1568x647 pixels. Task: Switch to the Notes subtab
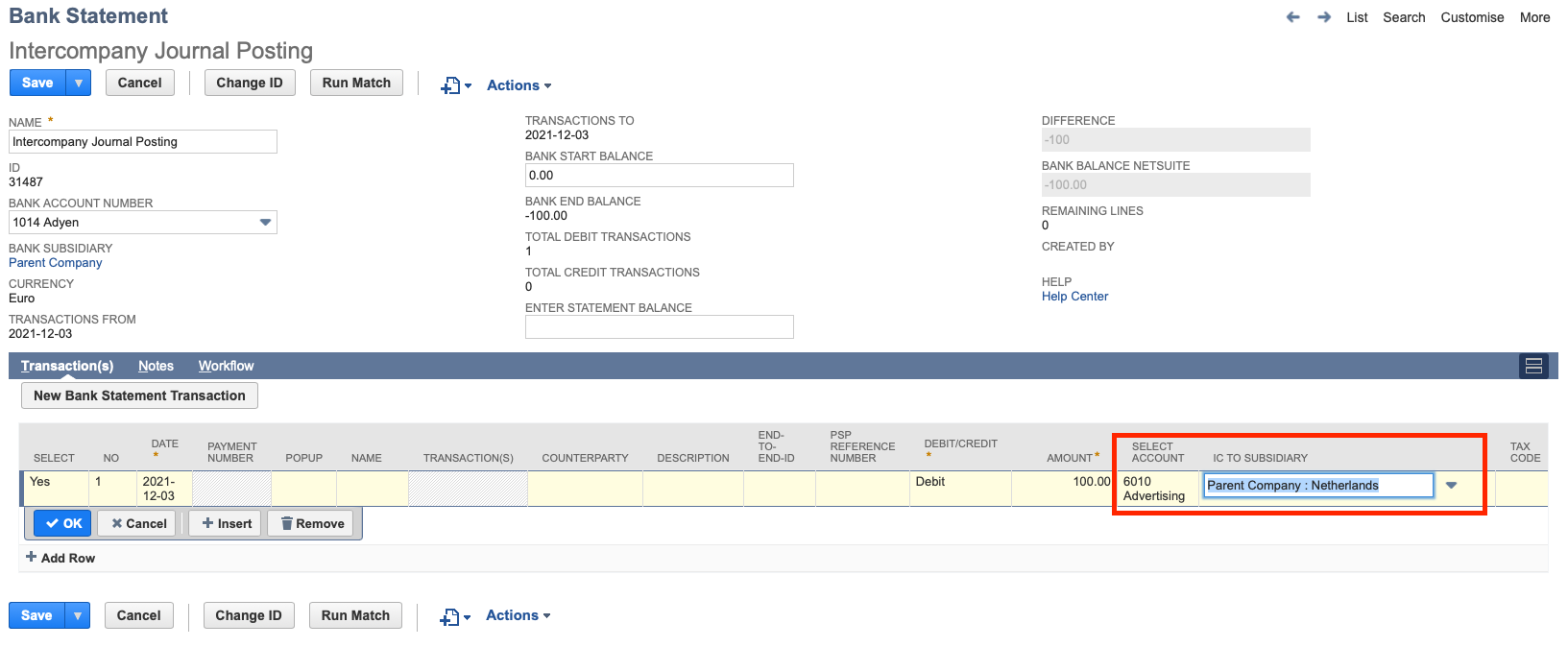156,366
